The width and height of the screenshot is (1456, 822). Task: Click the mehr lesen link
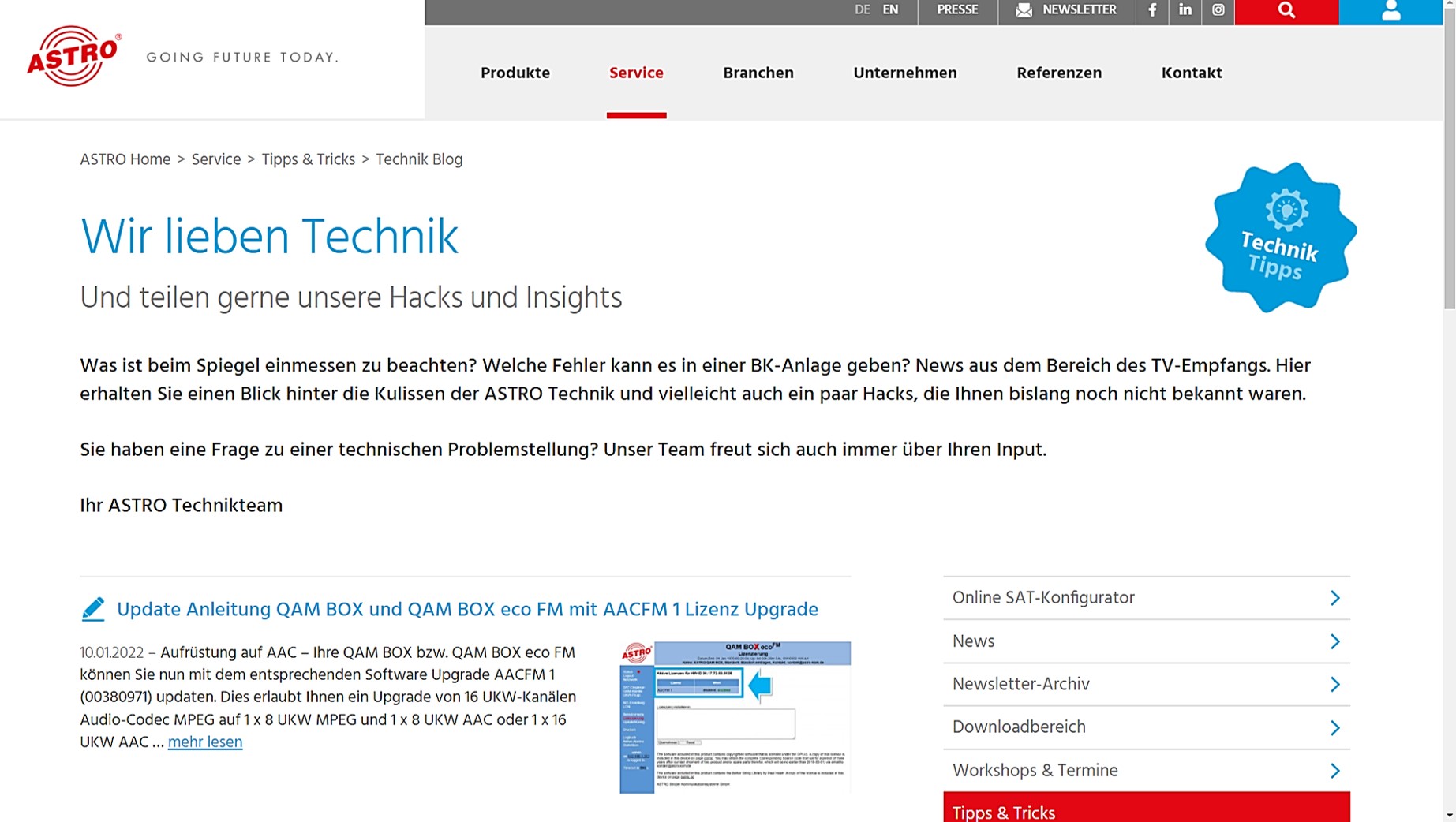tap(205, 742)
